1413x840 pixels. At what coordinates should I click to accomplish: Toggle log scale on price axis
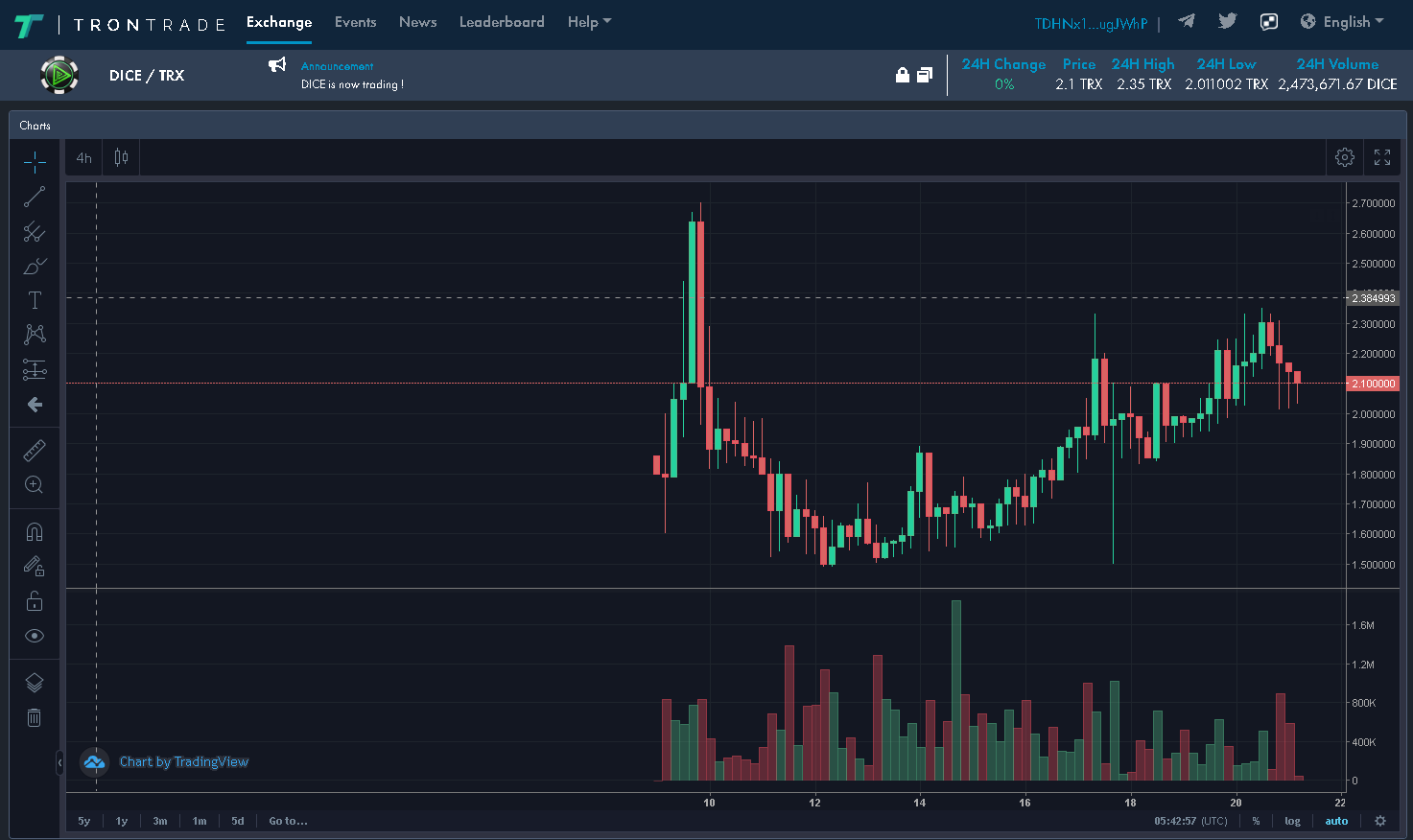[1292, 821]
